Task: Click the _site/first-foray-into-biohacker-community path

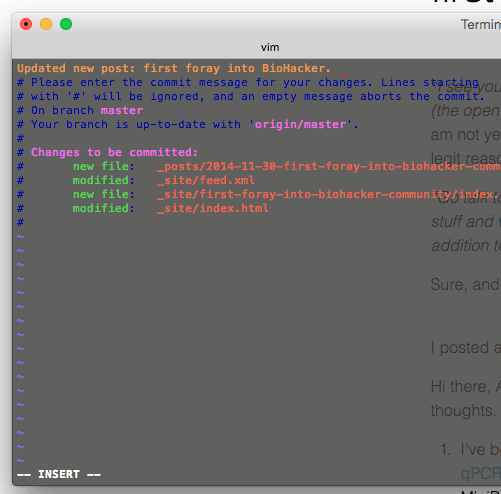Action: click(329, 194)
